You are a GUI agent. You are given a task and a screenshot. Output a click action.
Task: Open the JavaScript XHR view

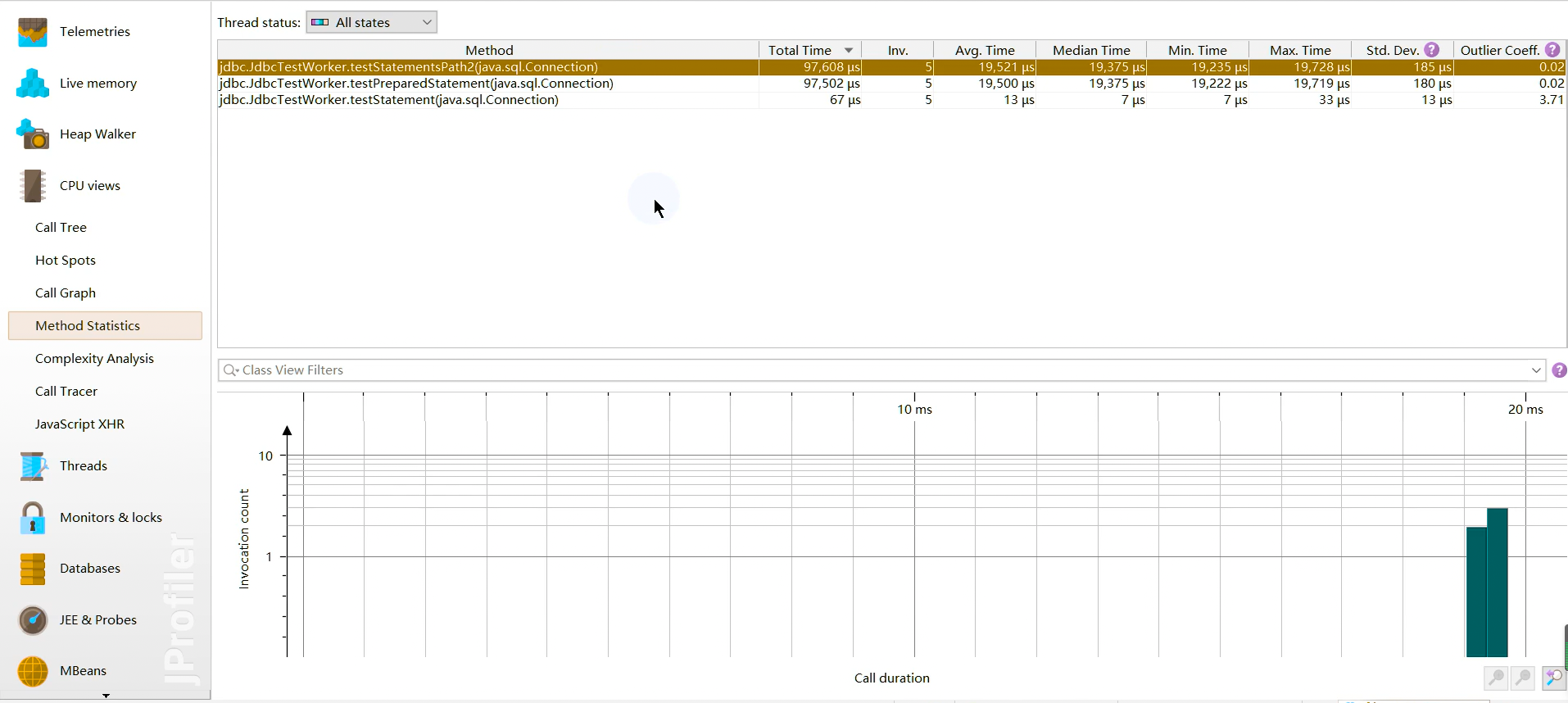[x=79, y=424]
